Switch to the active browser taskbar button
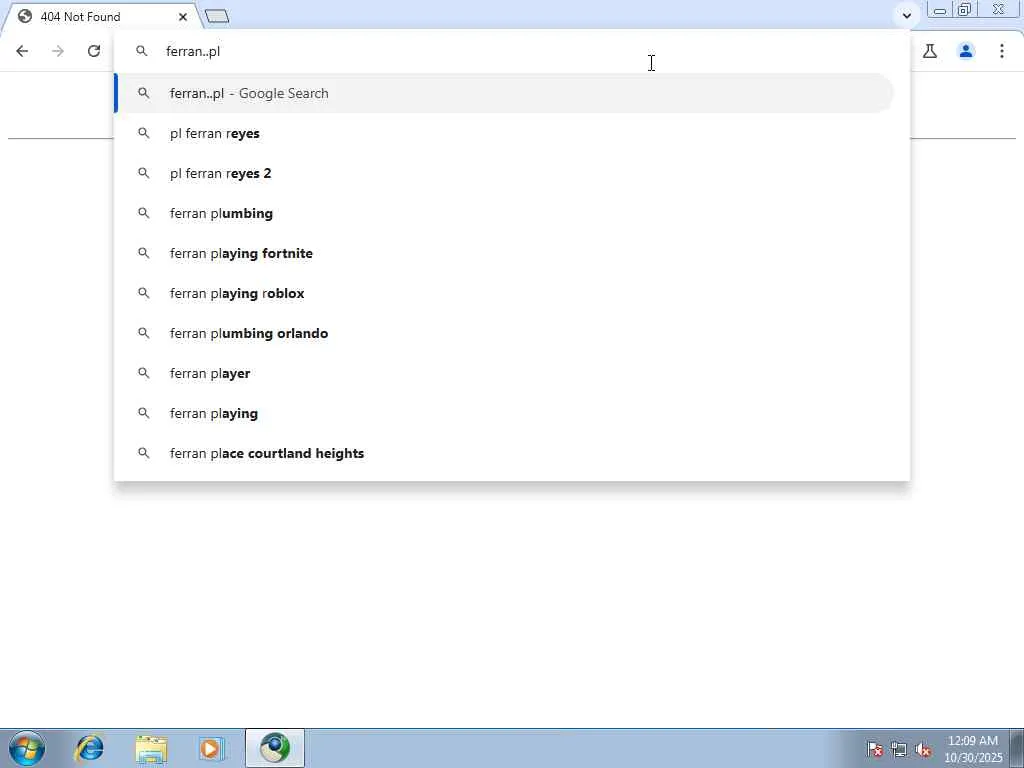This screenshot has width=1024, height=768. tap(275, 748)
